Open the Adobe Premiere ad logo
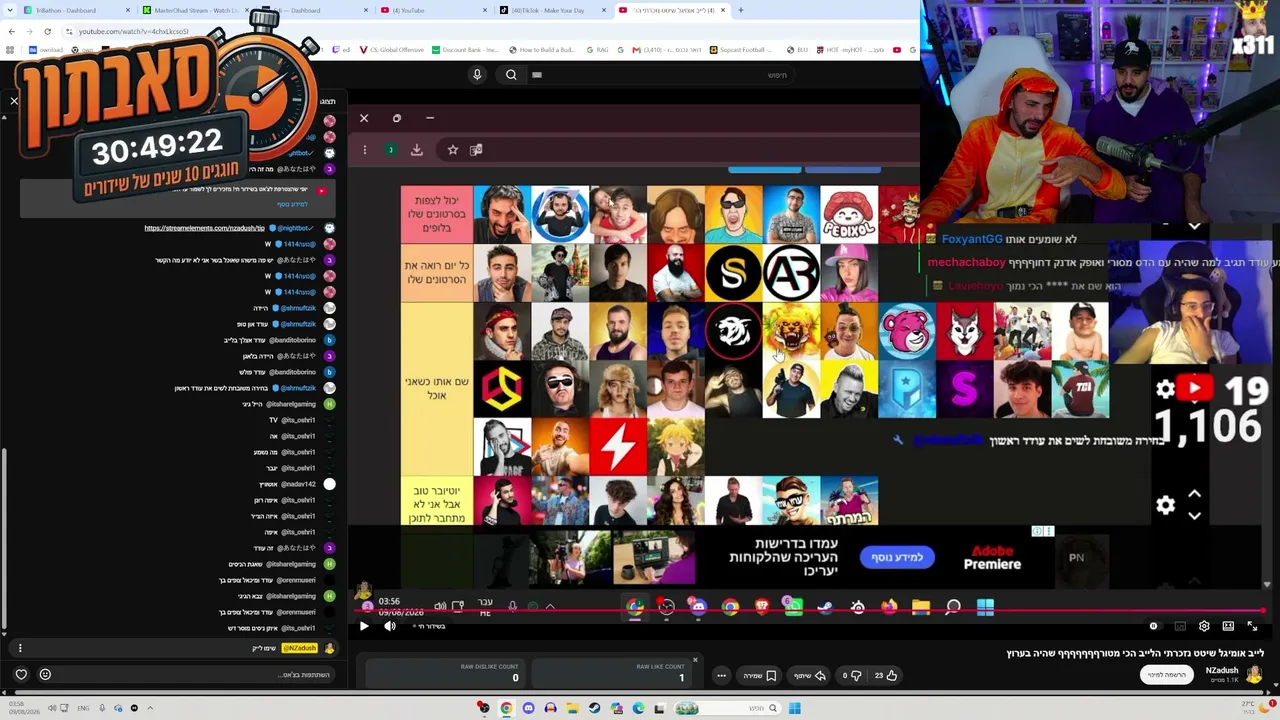This screenshot has width=1280, height=720. 992,557
